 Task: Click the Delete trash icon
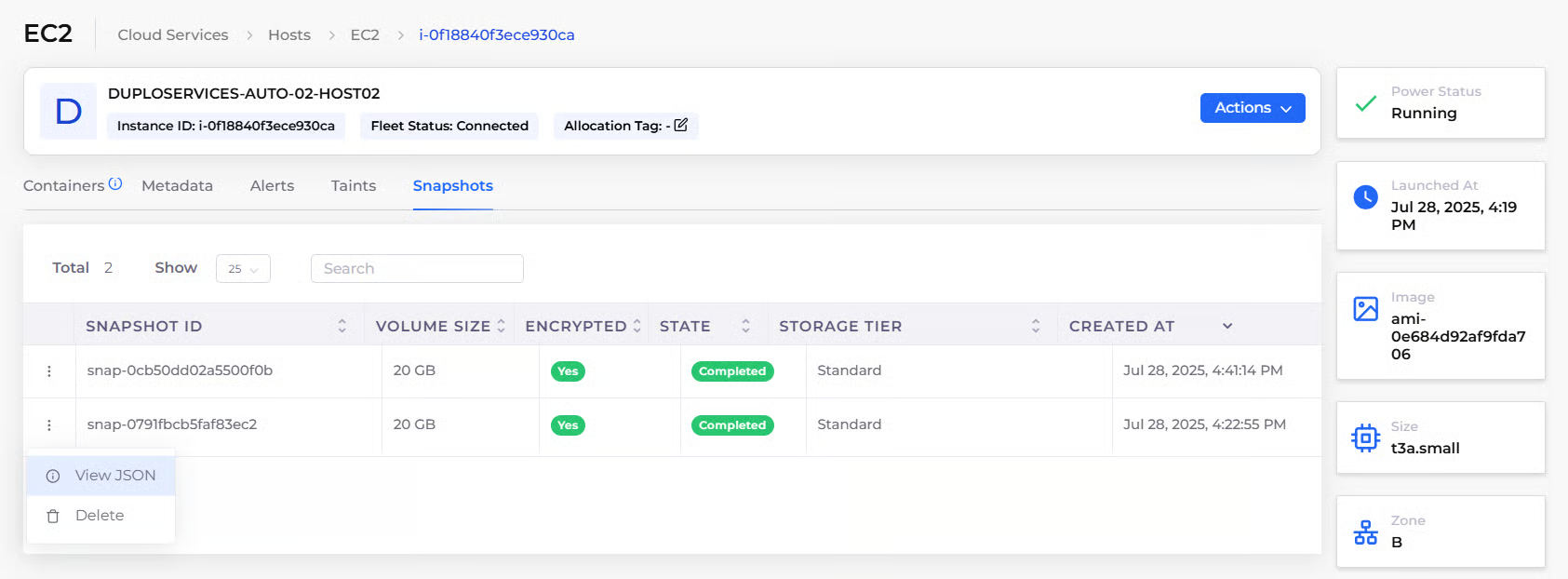[53, 516]
